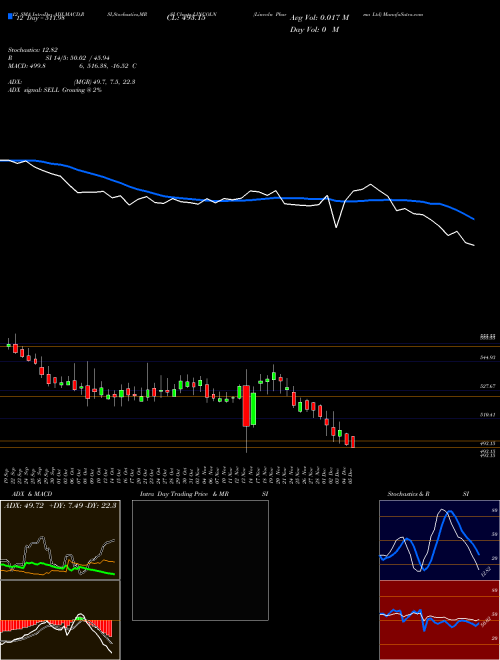This screenshot has width=500, height=660.
Task: Click the blue 12 Day SMA legend square
Action: (10, 16)
